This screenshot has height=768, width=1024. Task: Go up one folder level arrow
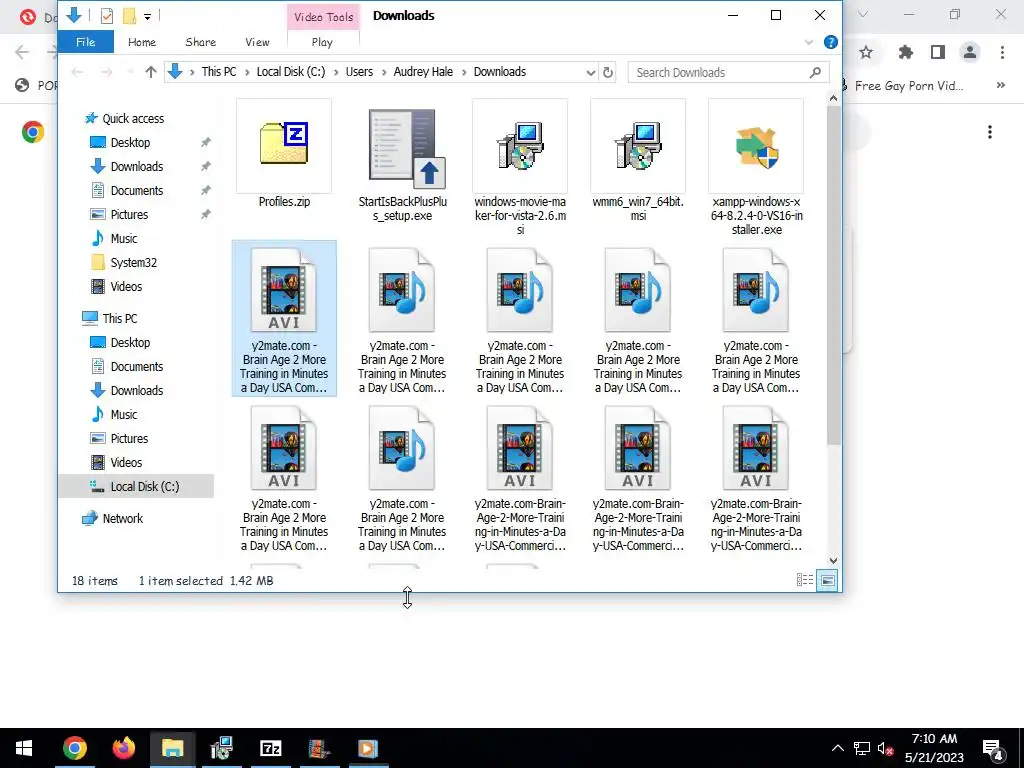(151, 72)
